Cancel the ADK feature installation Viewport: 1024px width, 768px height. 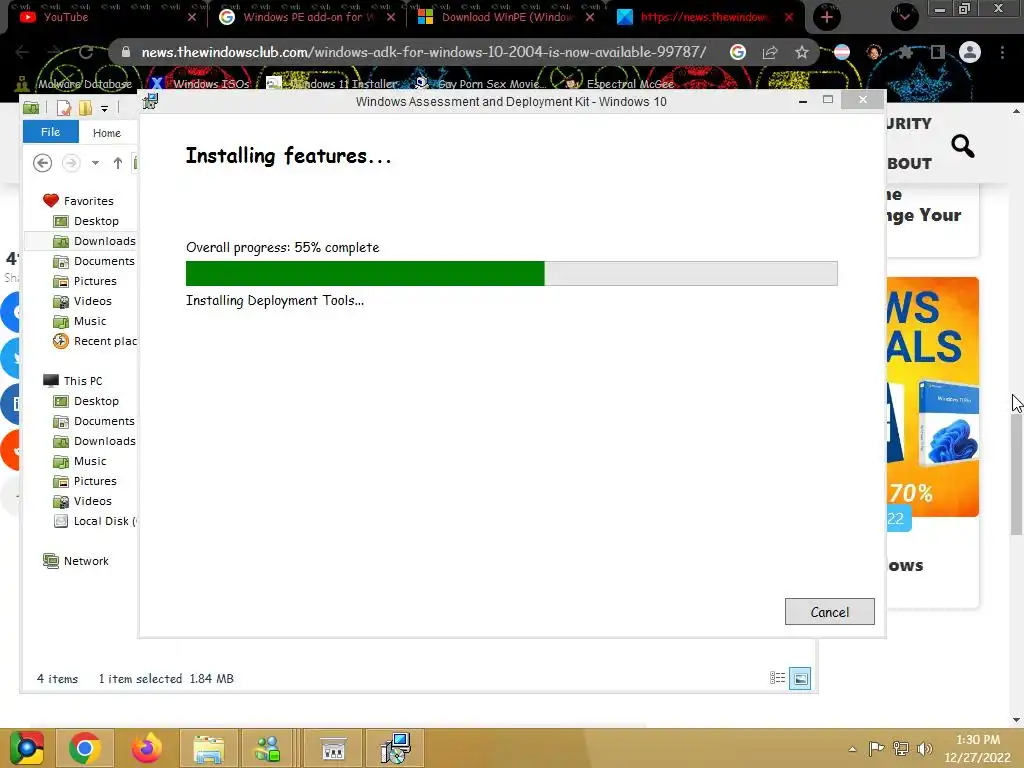click(829, 611)
